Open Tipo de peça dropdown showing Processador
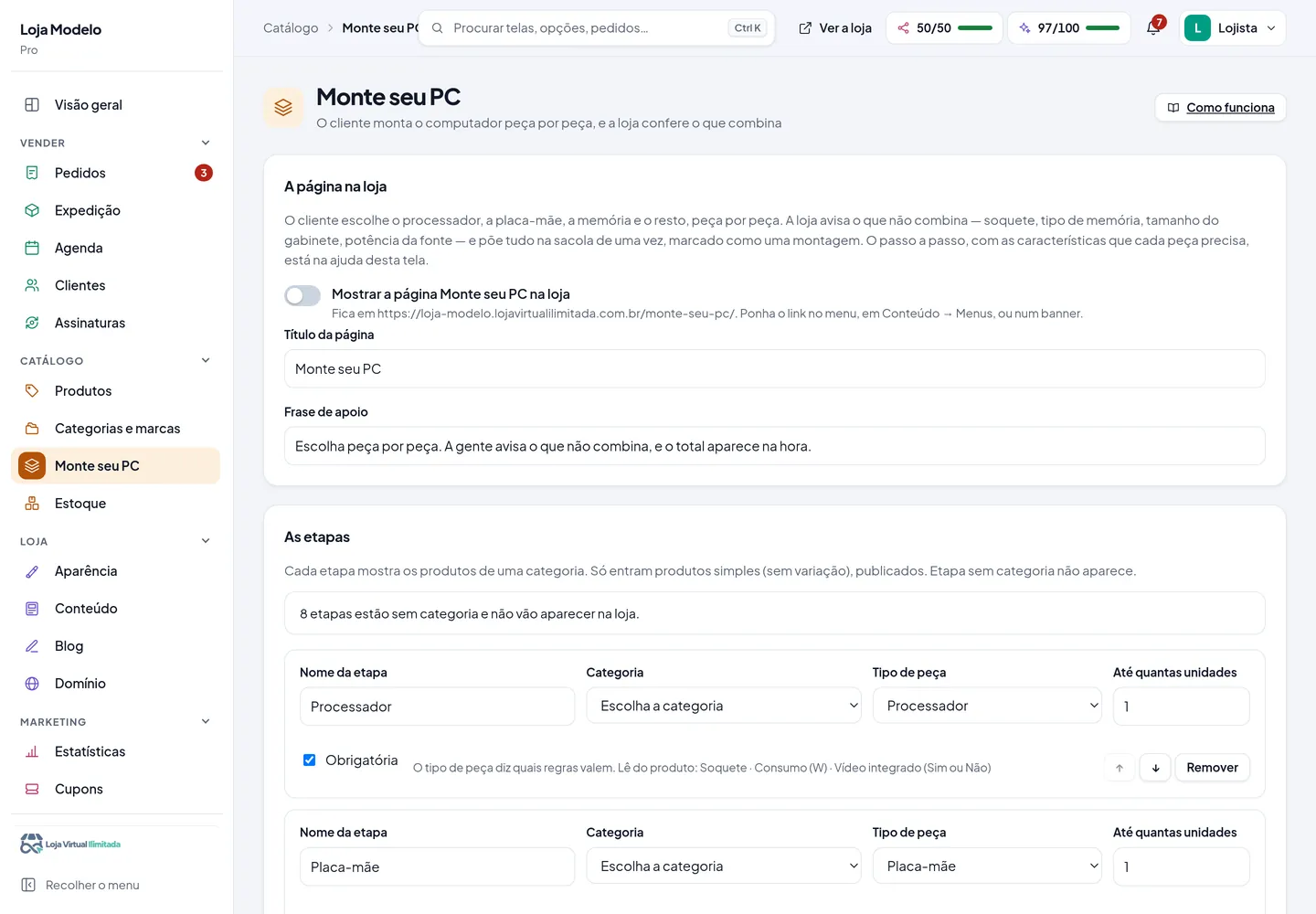 (987, 706)
